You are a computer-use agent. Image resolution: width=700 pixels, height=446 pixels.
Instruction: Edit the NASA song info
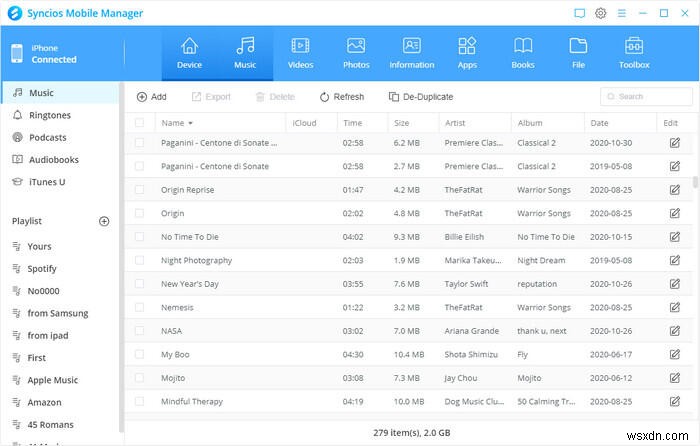coord(675,331)
